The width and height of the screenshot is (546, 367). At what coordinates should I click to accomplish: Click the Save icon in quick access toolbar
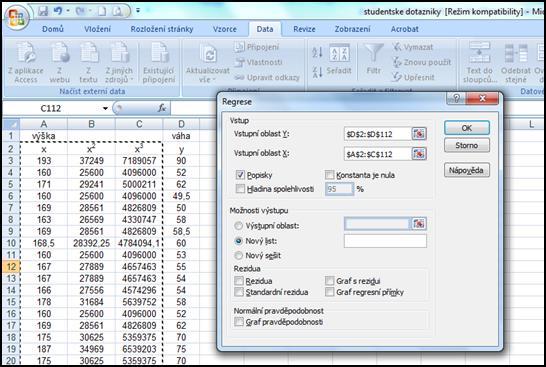[43, 11]
